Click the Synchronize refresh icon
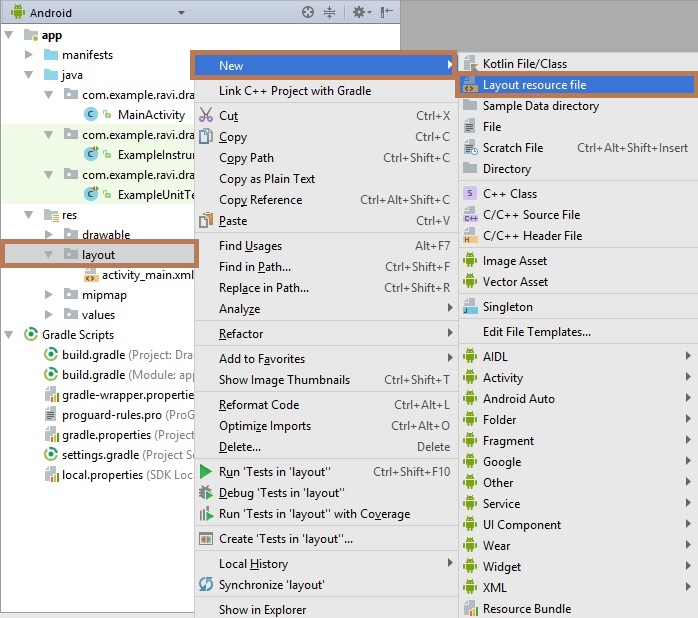Screen dimensions: 698x618 point(206,584)
